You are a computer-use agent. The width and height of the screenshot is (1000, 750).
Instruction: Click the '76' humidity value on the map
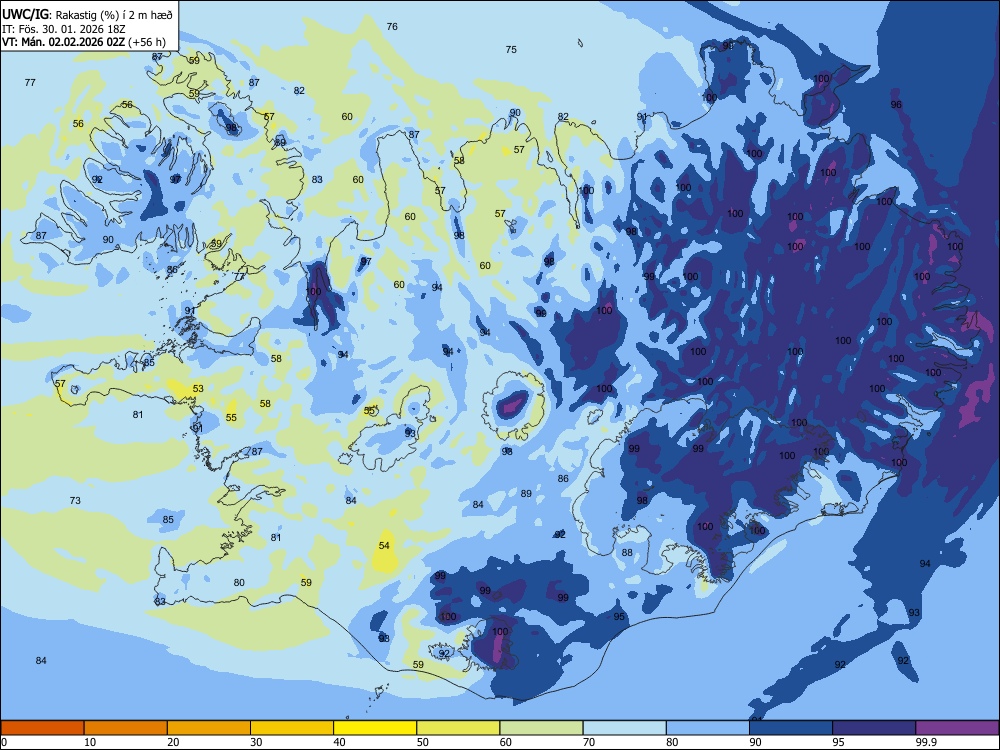(x=392, y=26)
